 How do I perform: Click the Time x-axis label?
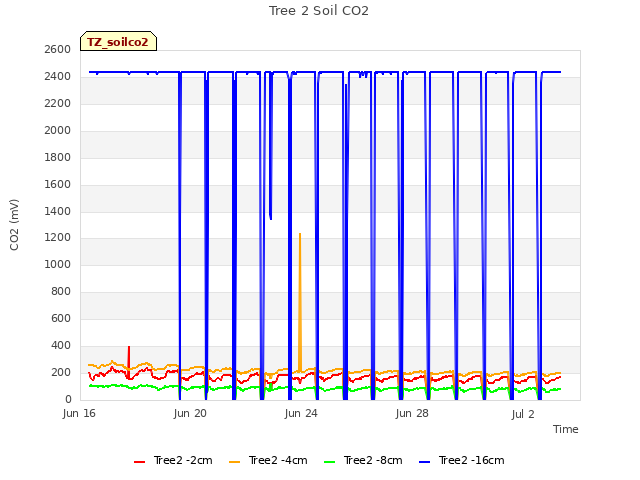pos(566,429)
